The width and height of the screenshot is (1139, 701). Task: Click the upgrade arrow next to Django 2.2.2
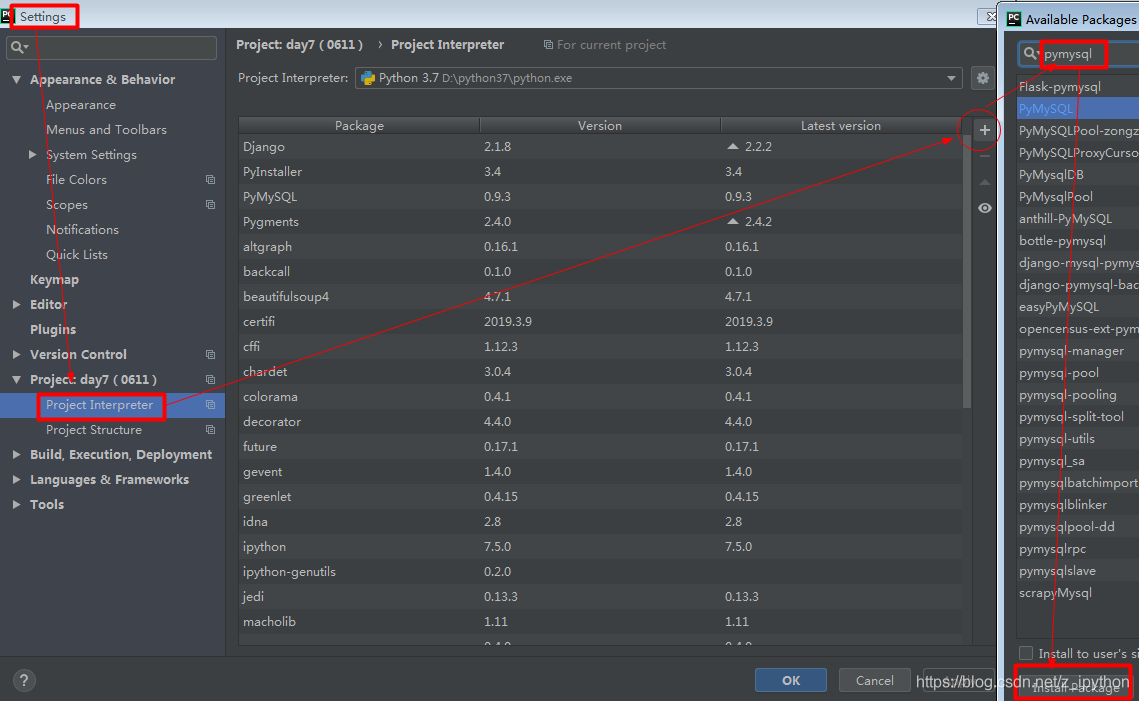pos(732,147)
